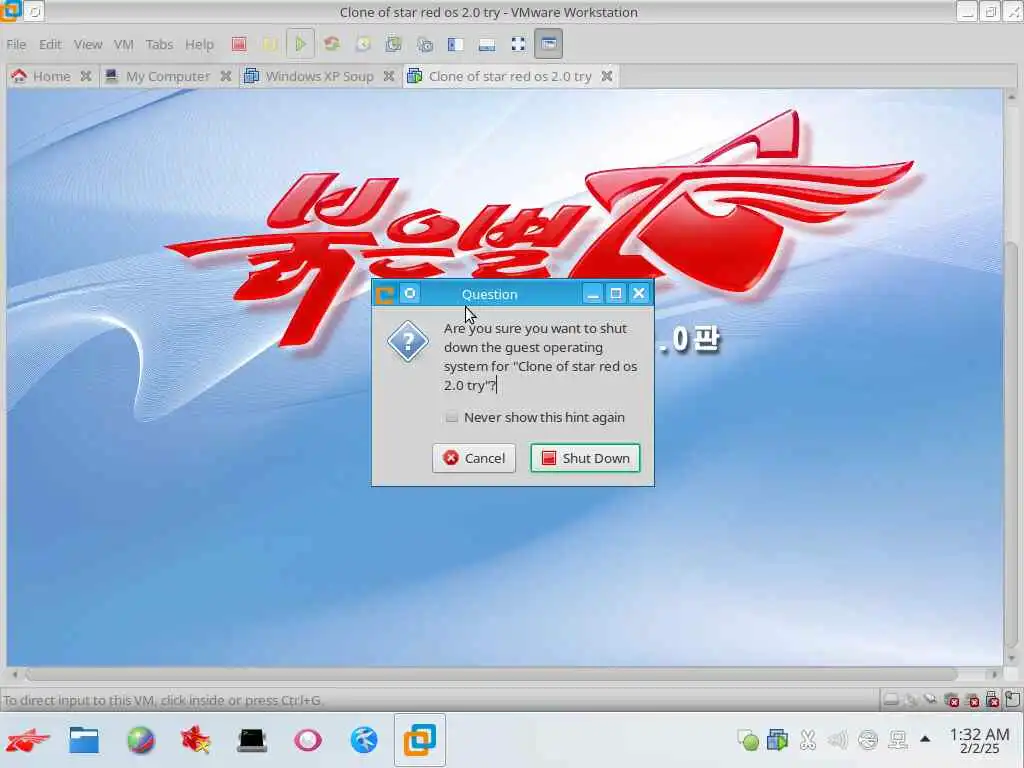Click the VMware icon in Question dialog titlebar
Screen dimensions: 1024x768
click(x=385, y=295)
